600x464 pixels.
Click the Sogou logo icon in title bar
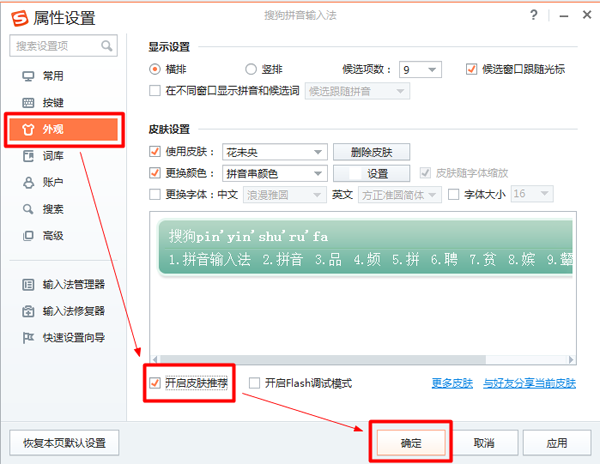(20, 18)
